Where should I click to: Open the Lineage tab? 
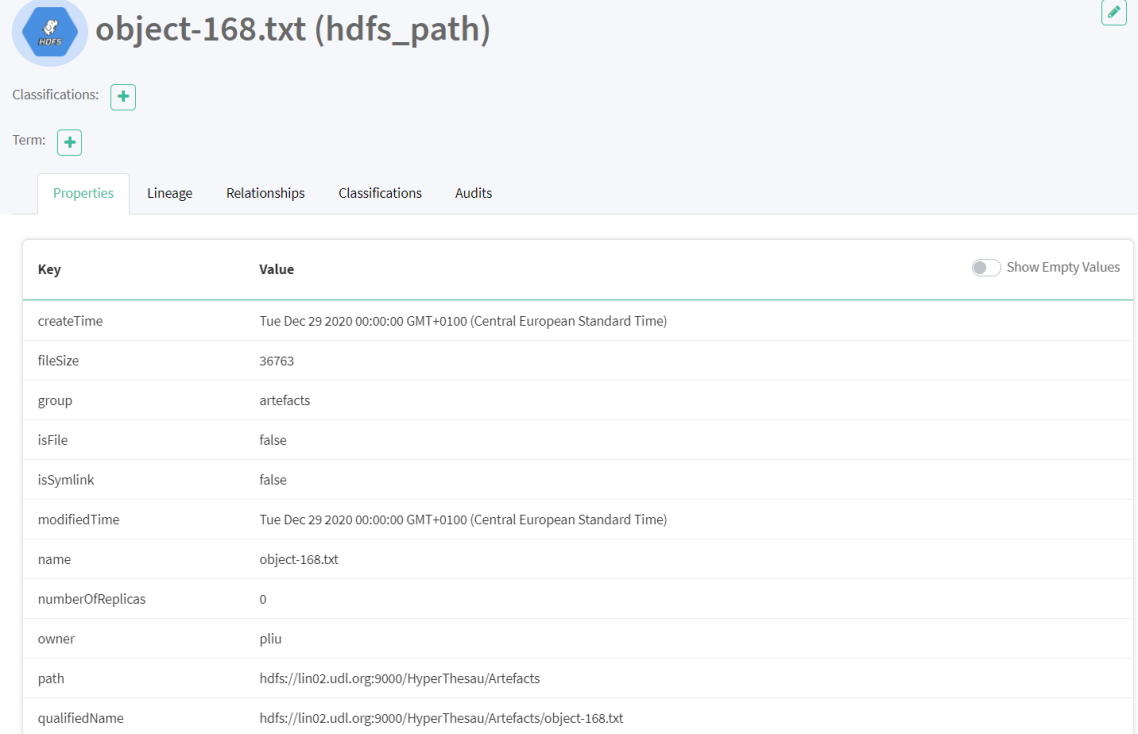(x=169, y=193)
